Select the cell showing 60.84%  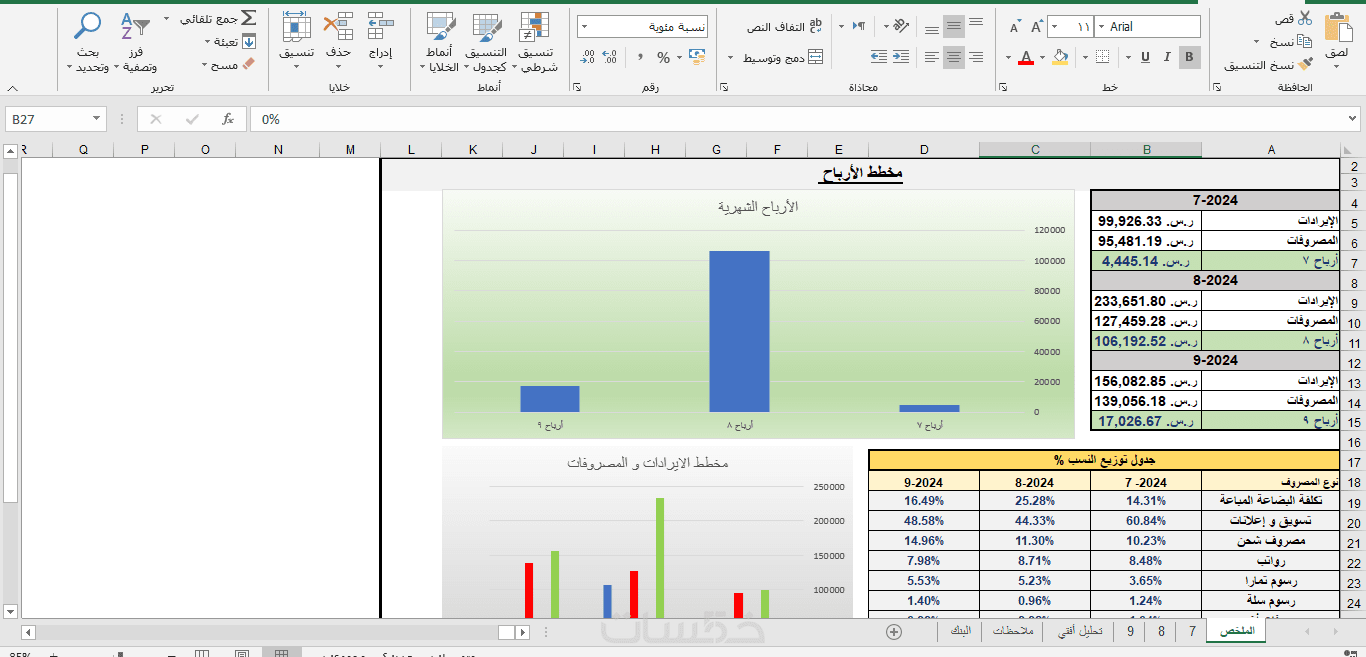pyautogui.click(x=1147, y=521)
